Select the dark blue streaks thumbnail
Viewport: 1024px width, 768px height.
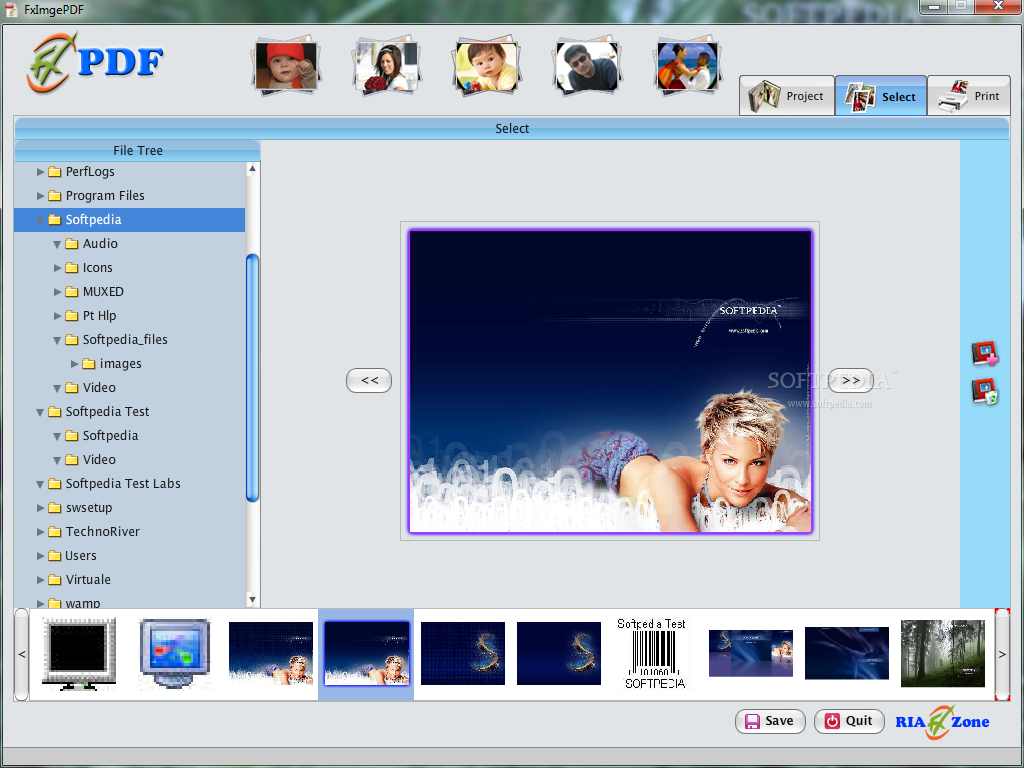[x=846, y=654]
